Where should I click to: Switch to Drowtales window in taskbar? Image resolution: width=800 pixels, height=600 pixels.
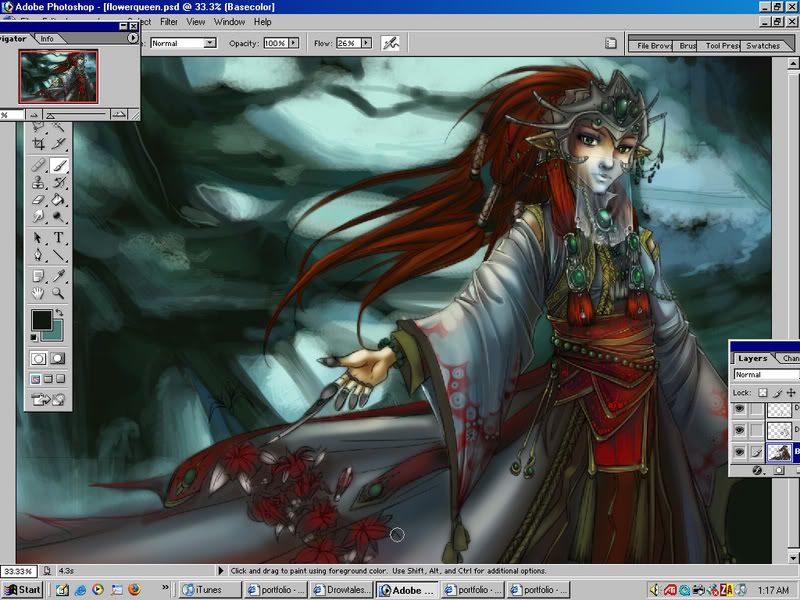click(x=342, y=590)
